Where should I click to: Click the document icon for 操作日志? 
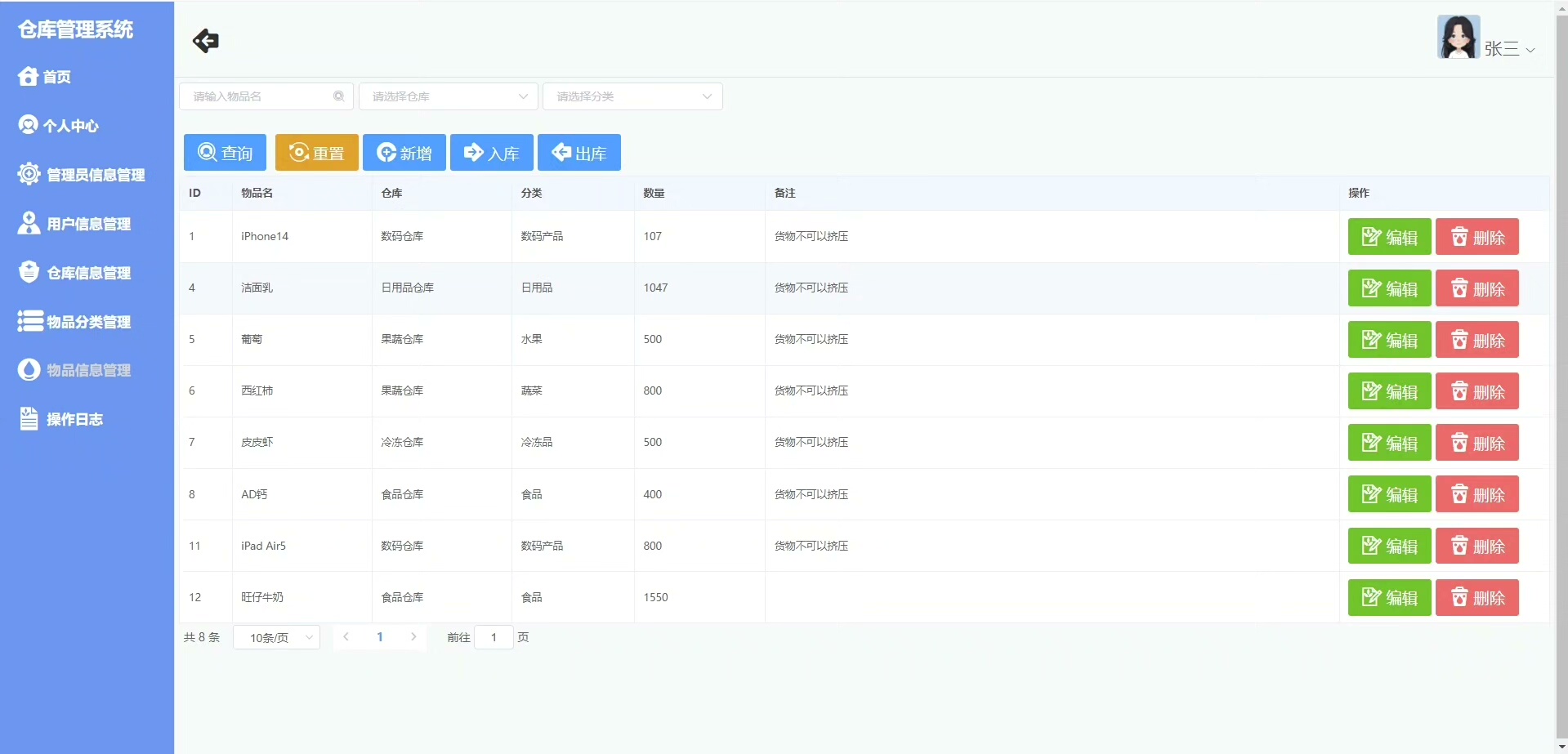(x=29, y=419)
